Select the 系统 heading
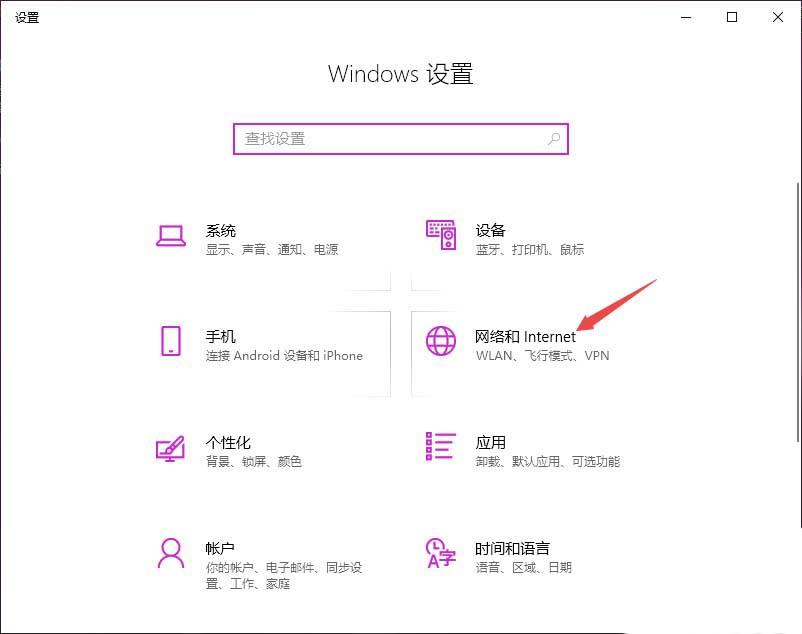The height and width of the screenshot is (634, 802). click(x=220, y=231)
